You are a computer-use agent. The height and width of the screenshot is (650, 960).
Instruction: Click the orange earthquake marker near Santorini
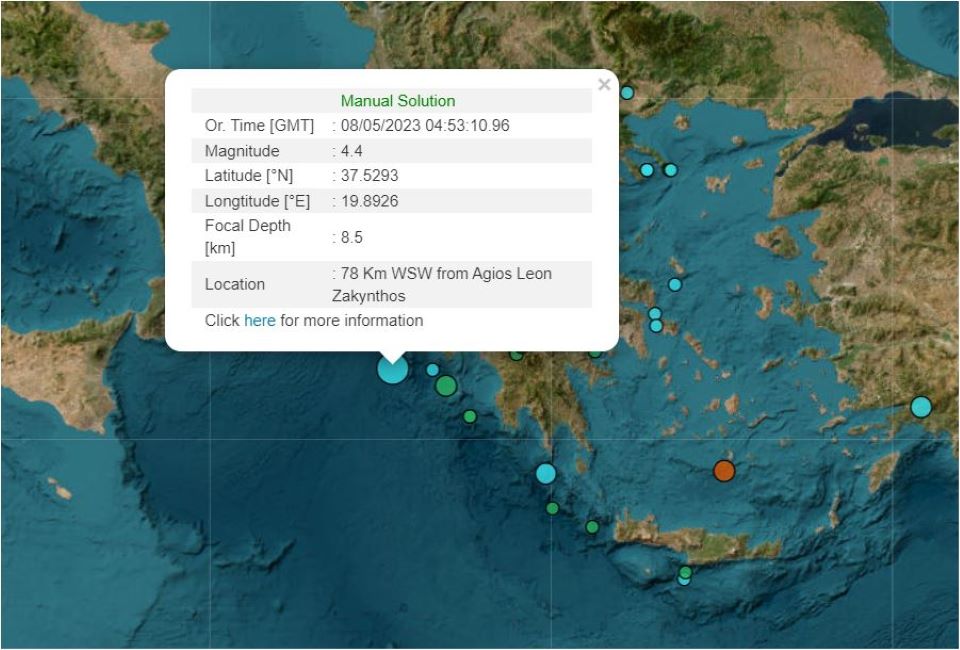724,469
